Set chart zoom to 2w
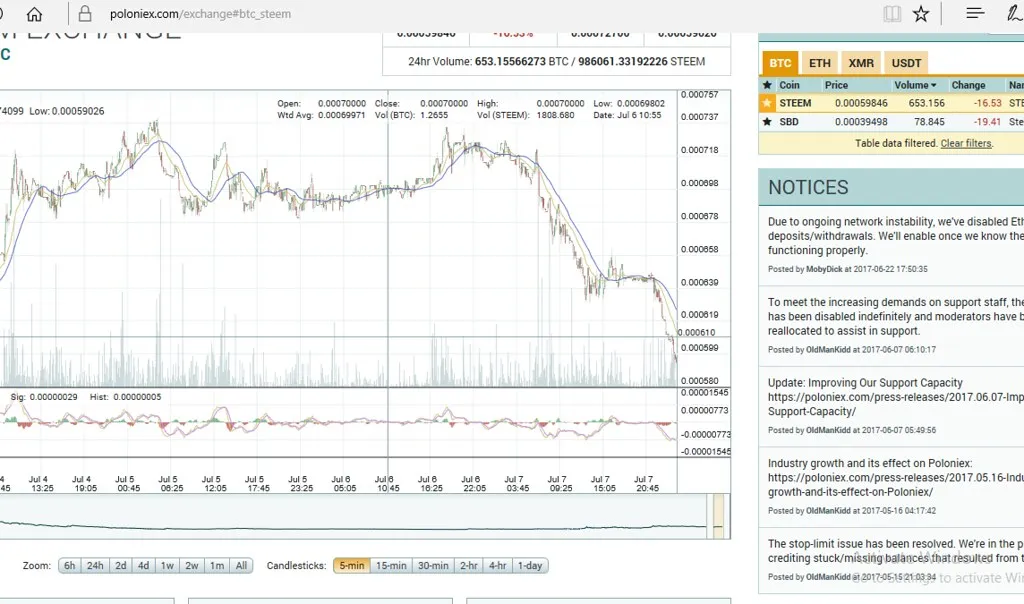Screen dimensions: 1024x604 click(x=191, y=565)
